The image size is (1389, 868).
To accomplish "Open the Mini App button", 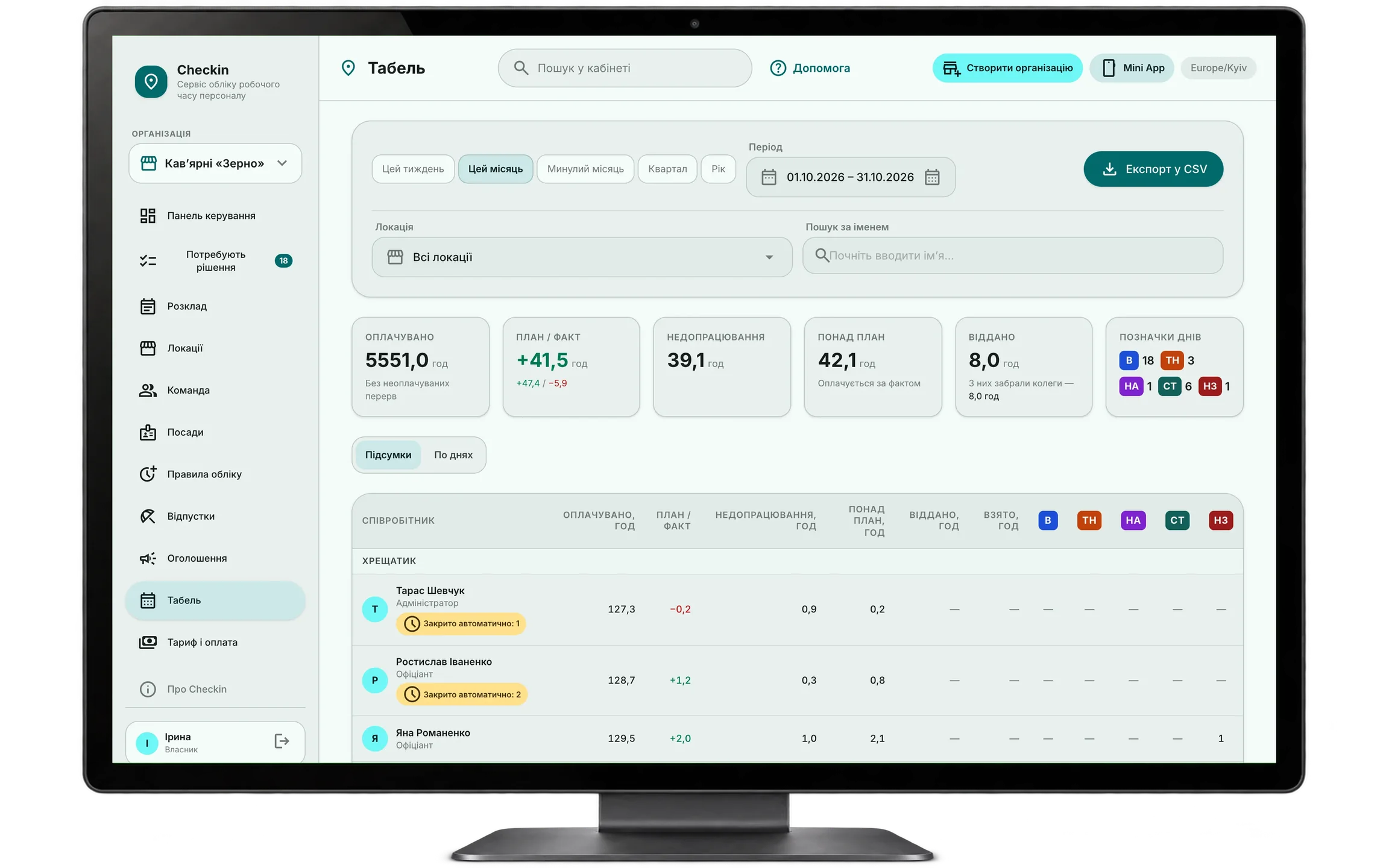I will coord(1132,68).
